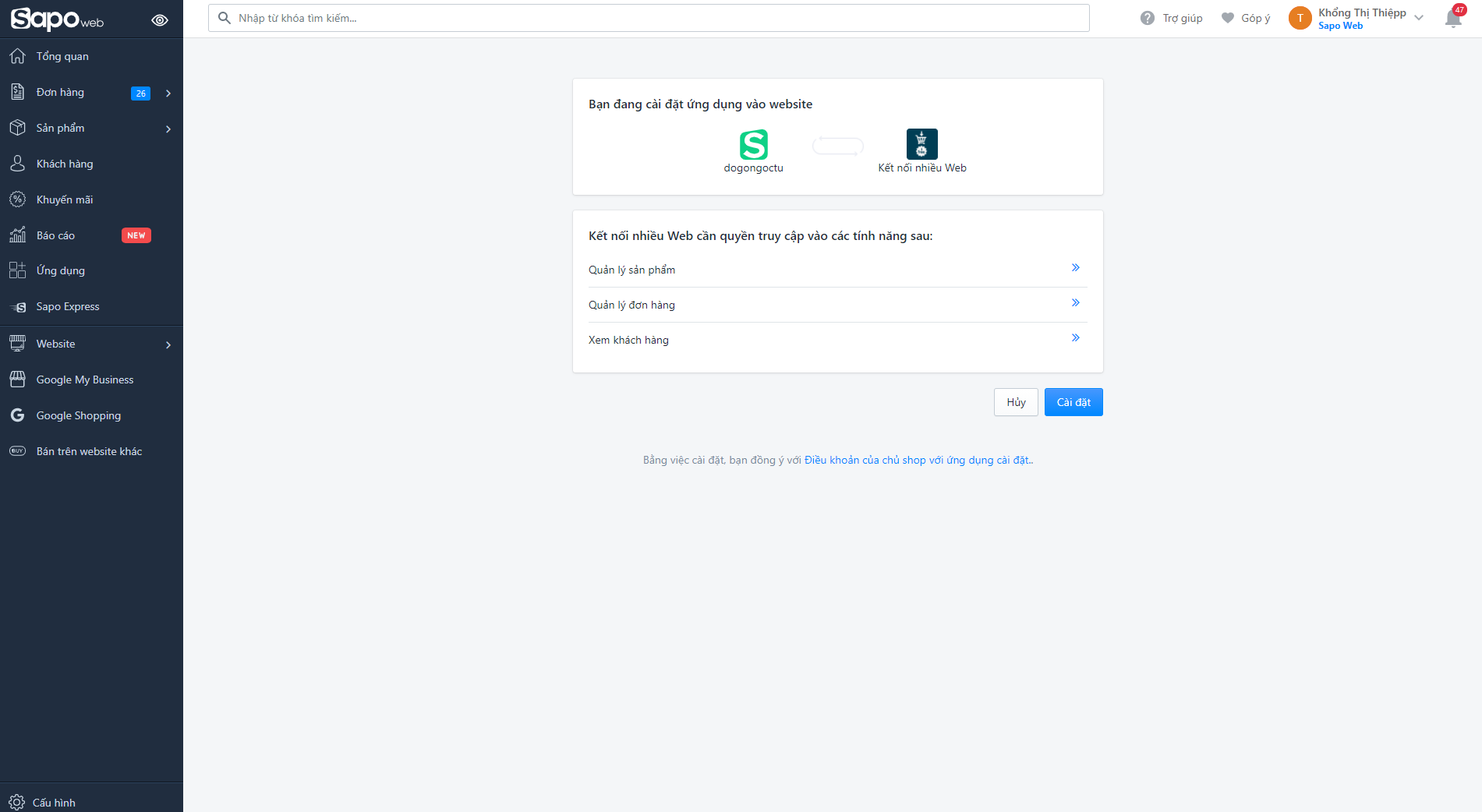1482x812 pixels.
Task: Click the search magnifier icon
Action: [x=225, y=18]
